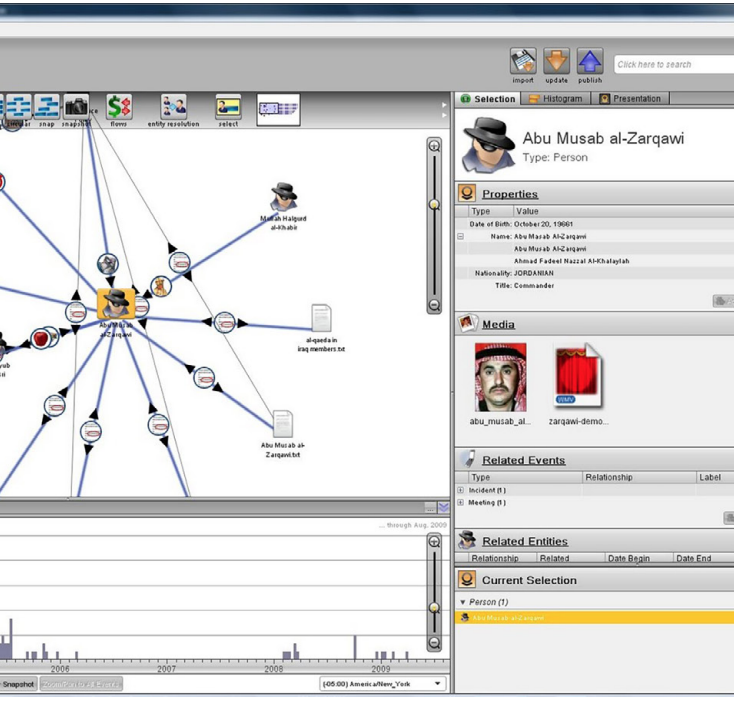Open the abu_musab_al portrait media thumbnail
734x716 pixels.
pos(501,378)
